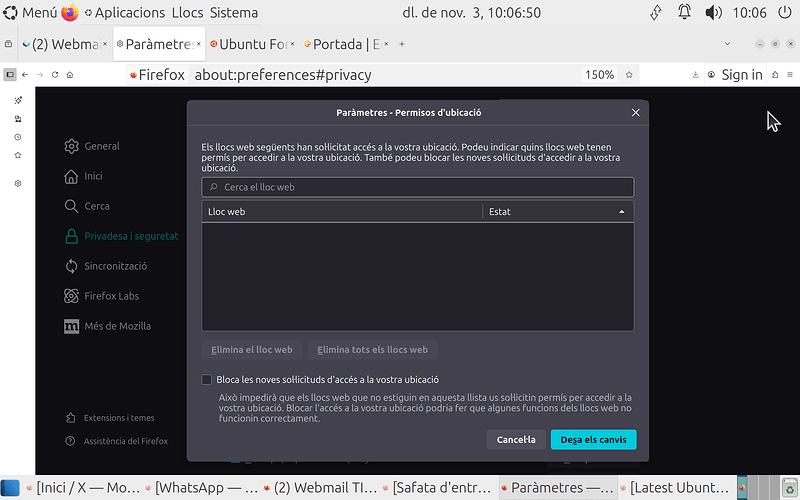
Task: Reload the page with the refresh icon
Action: [x=54, y=75]
